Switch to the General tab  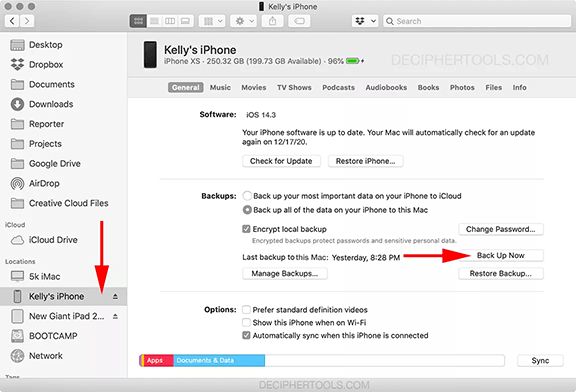pyautogui.click(x=186, y=87)
